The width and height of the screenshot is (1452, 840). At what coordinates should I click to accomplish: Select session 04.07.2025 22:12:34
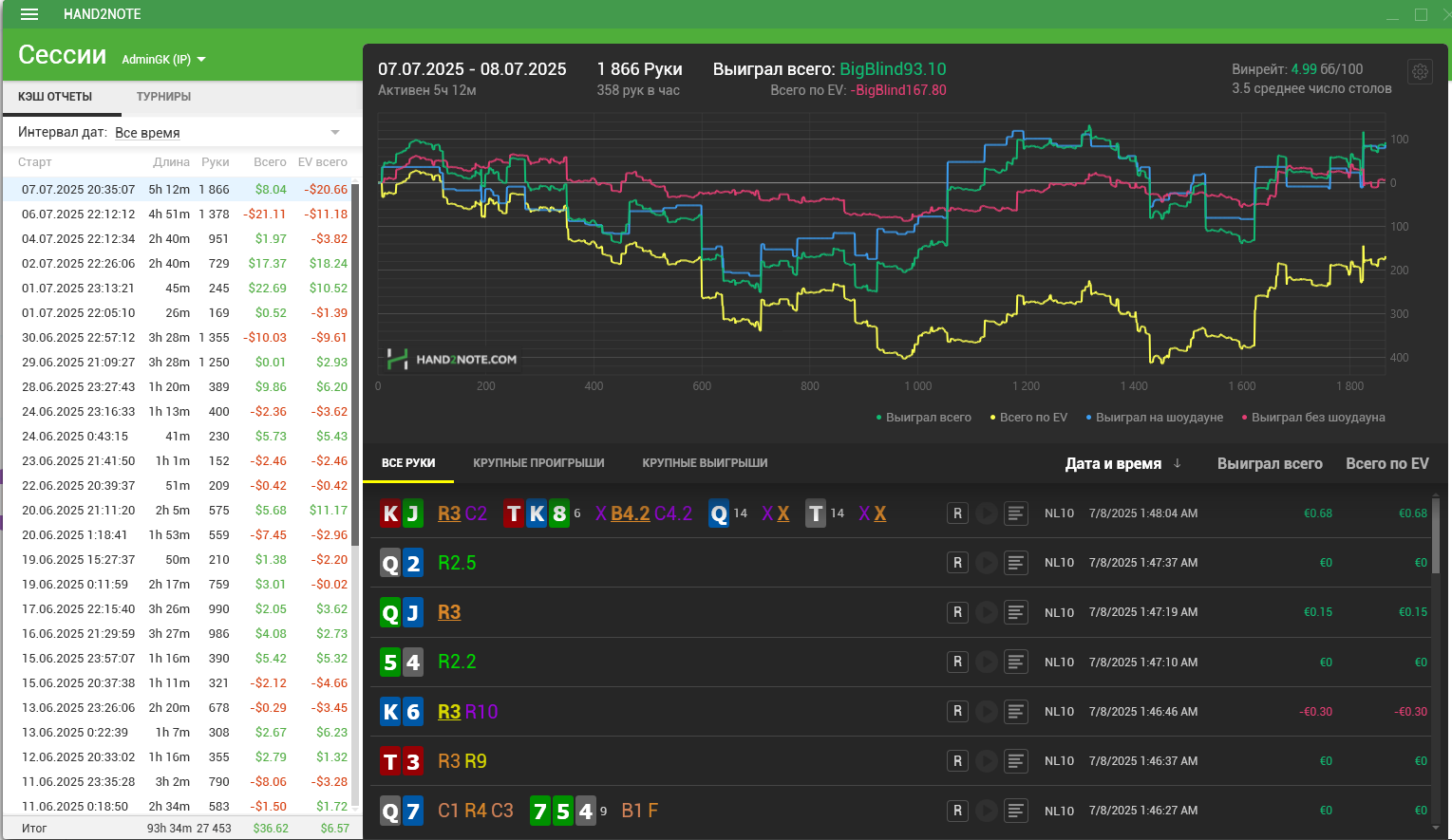click(177, 239)
